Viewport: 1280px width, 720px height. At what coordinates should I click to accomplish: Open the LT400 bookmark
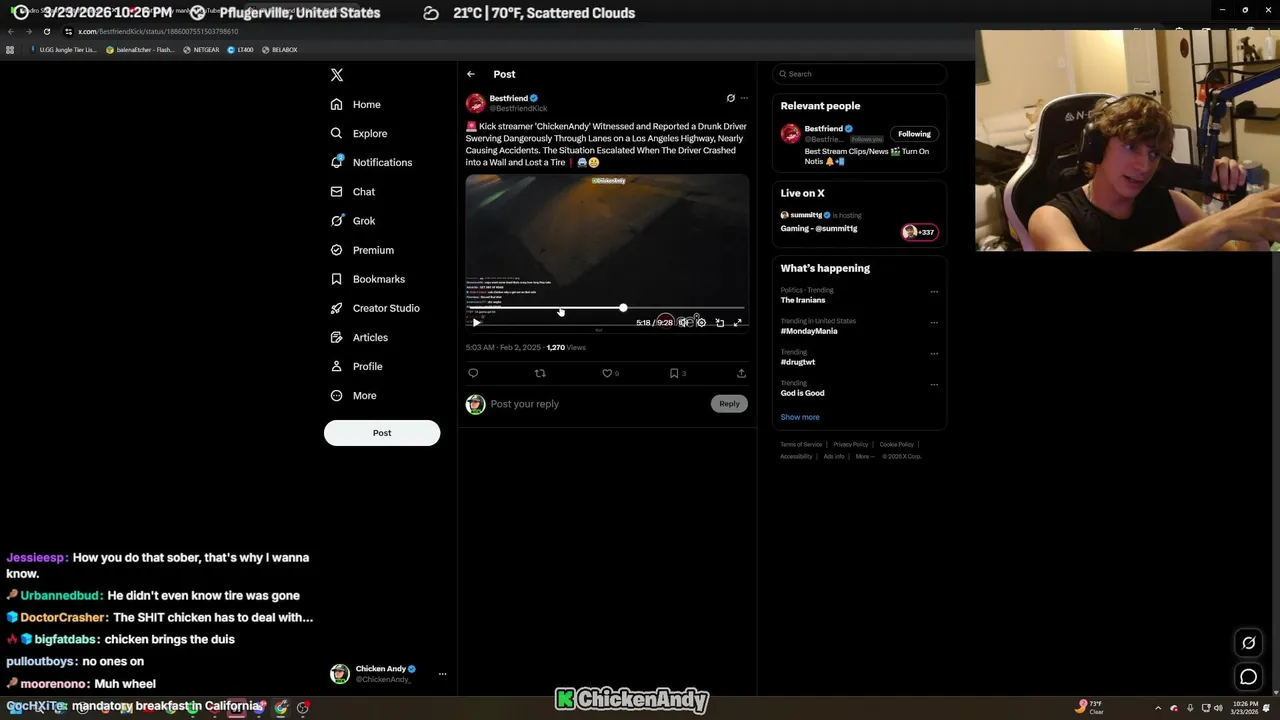tap(240, 49)
